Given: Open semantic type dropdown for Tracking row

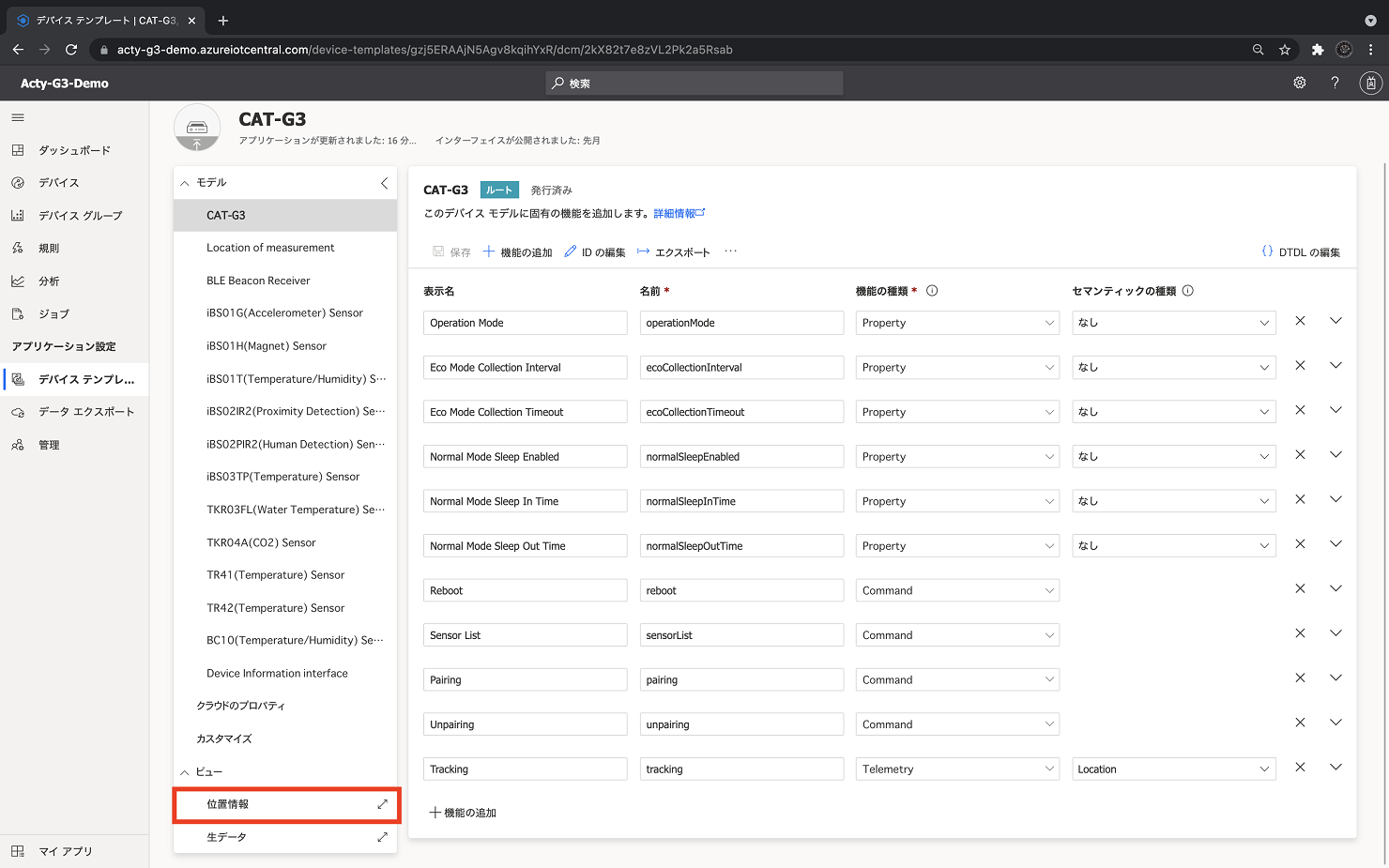Looking at the screenshot, I should tap(1174, 769).
